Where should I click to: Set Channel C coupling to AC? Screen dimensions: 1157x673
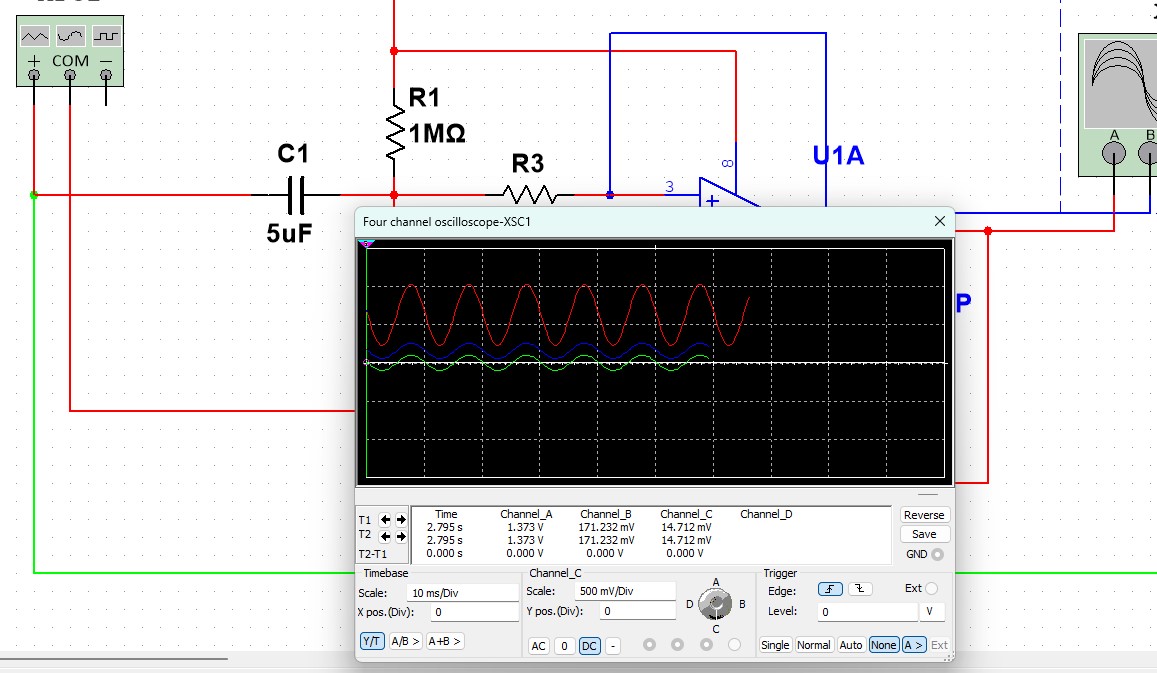[539, 646]
